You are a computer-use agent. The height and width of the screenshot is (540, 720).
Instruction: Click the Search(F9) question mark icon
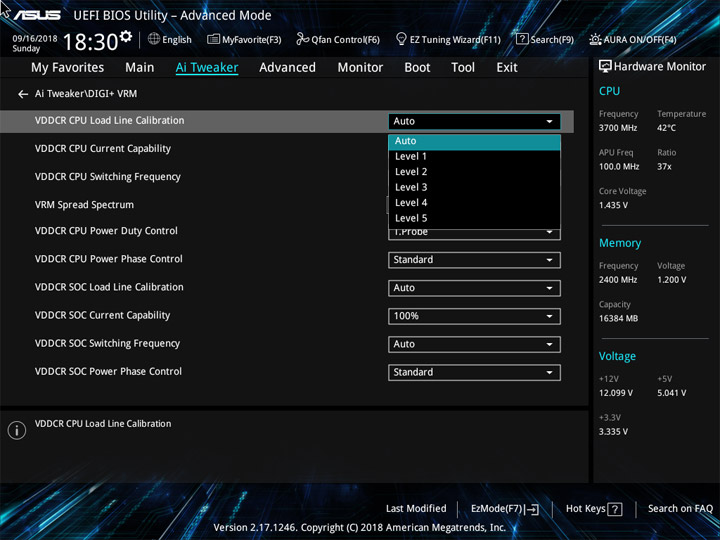point(522,39)
